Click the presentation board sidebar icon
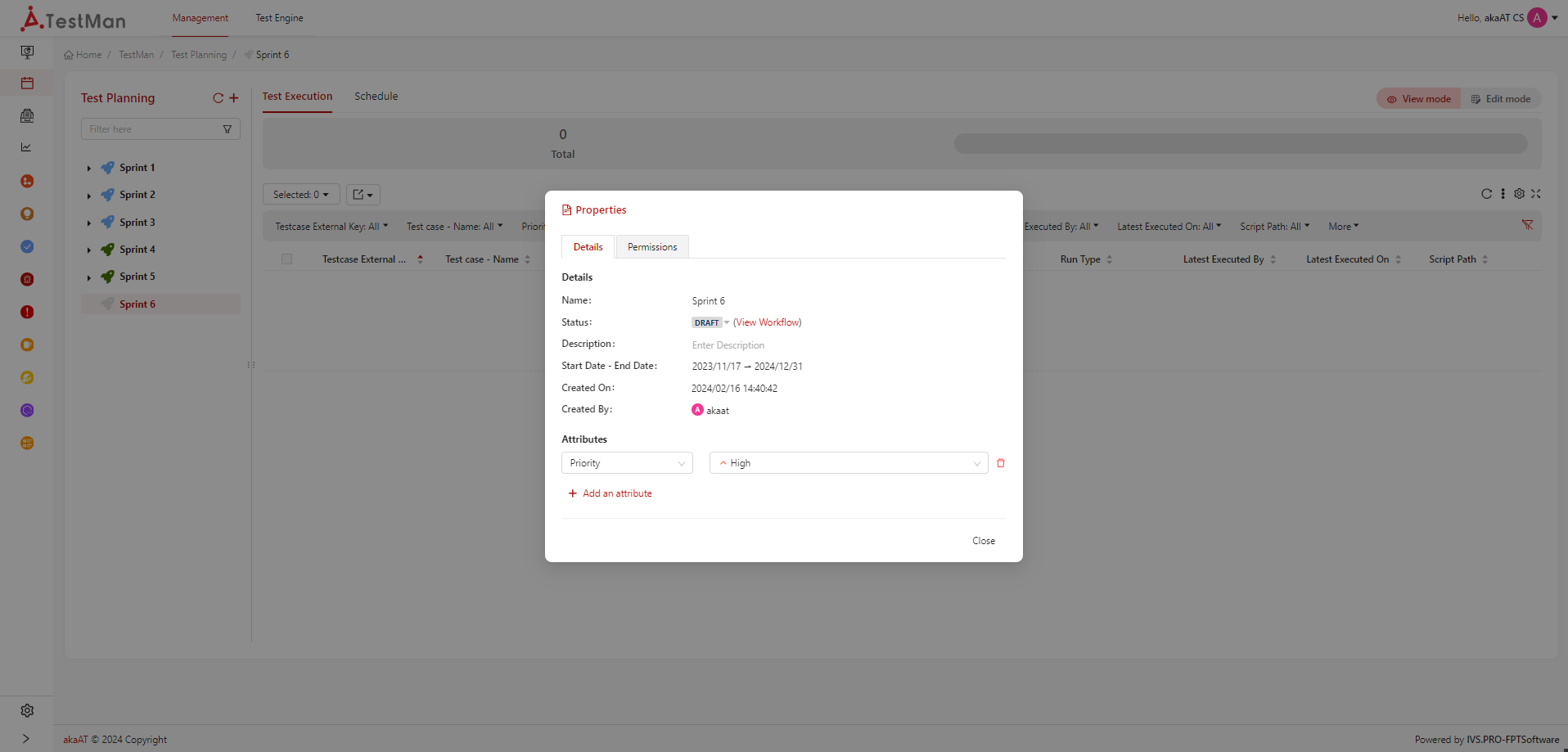This screenshot has width=1568, height=752. [x=27, y=52]
